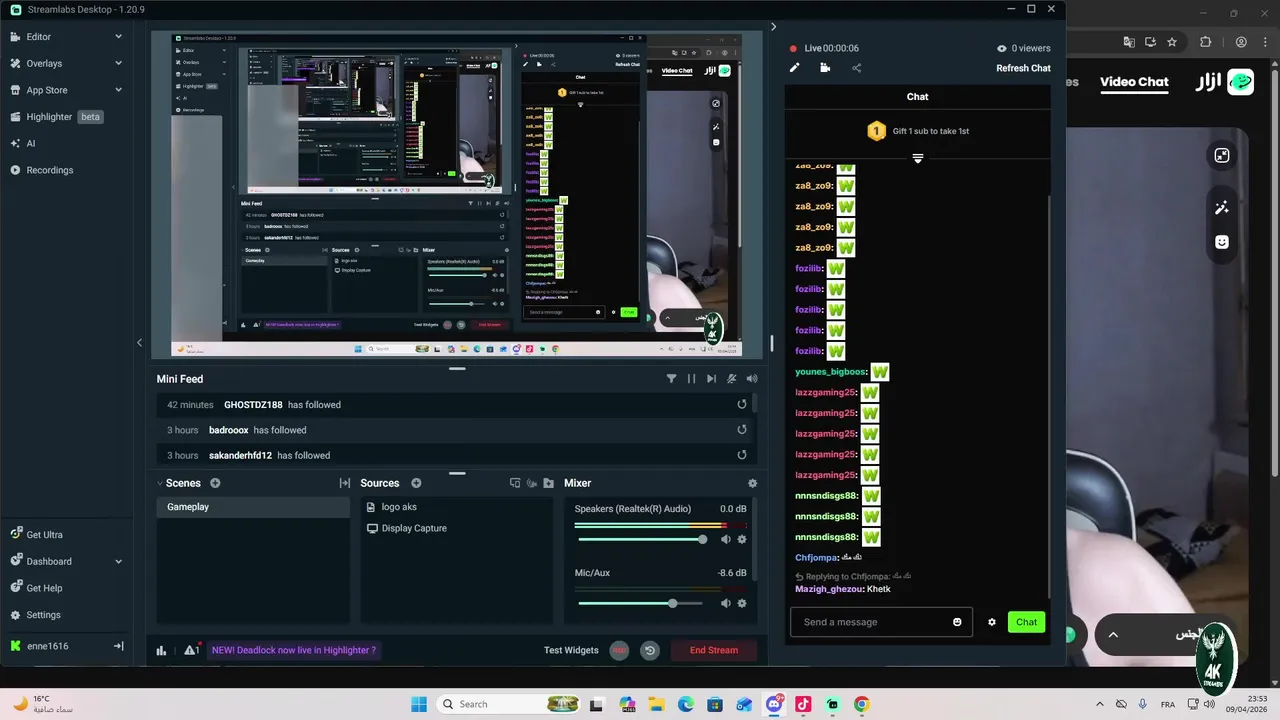Open the emoji picker in chat input

(x=957, y=622)
